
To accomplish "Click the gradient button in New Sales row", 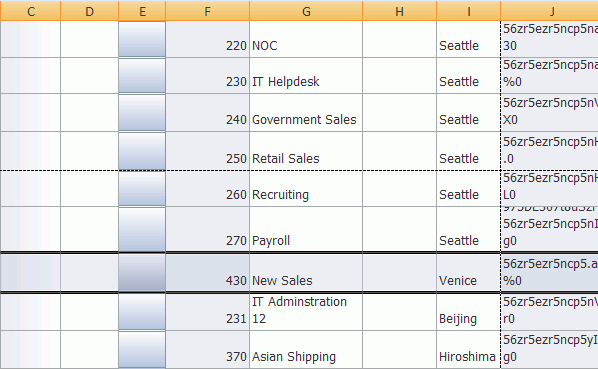I will pyautogui.click(x=142, y=273).
